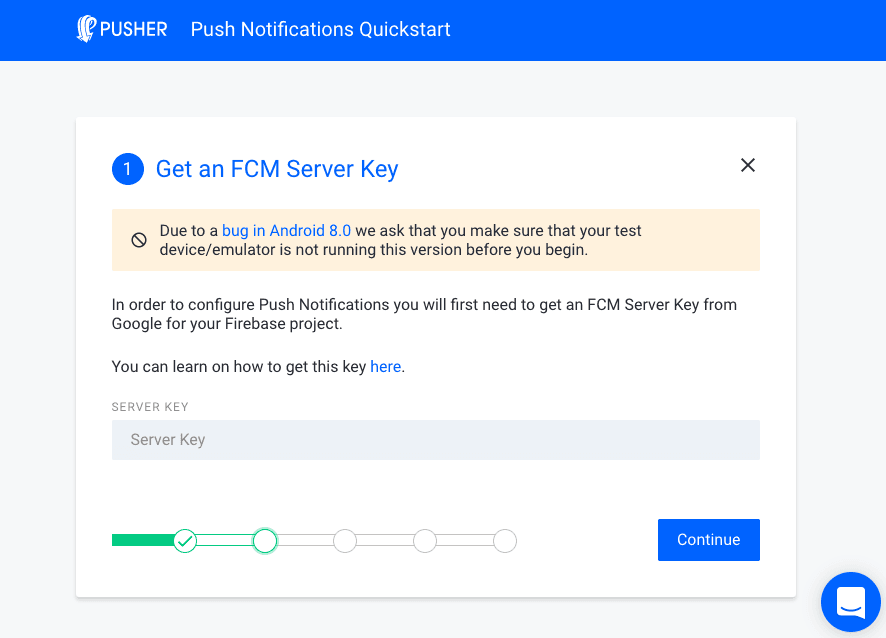Image resolution: width=886 pixels, height=638 pixels.
Task: Click the completed step checkmark circle
Action: pyautogui.click(x=185, y=541)
